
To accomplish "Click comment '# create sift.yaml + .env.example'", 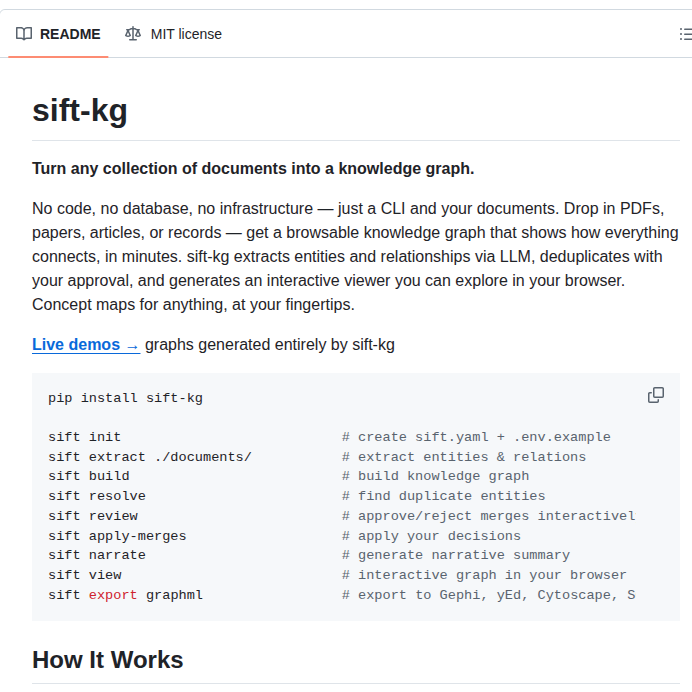I will tap(476, 437).
